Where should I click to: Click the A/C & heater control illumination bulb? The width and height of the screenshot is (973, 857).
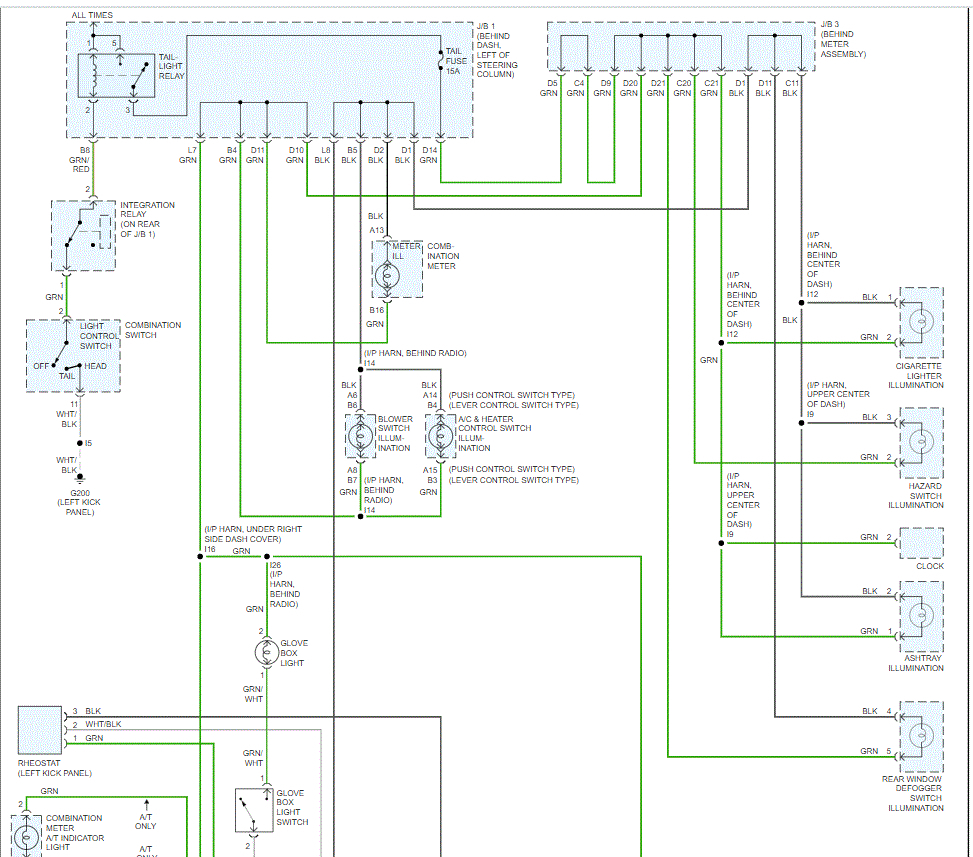[x=441, y=436]
